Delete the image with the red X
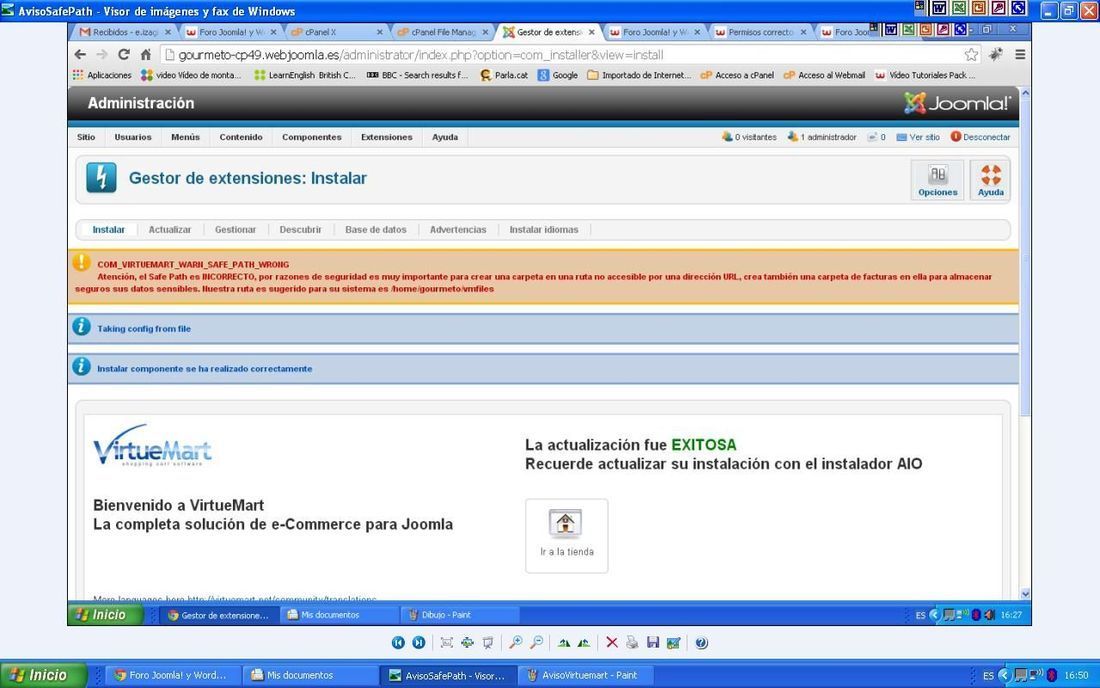Viewport: 1100px width, 688px height. (x=612, y=642)
